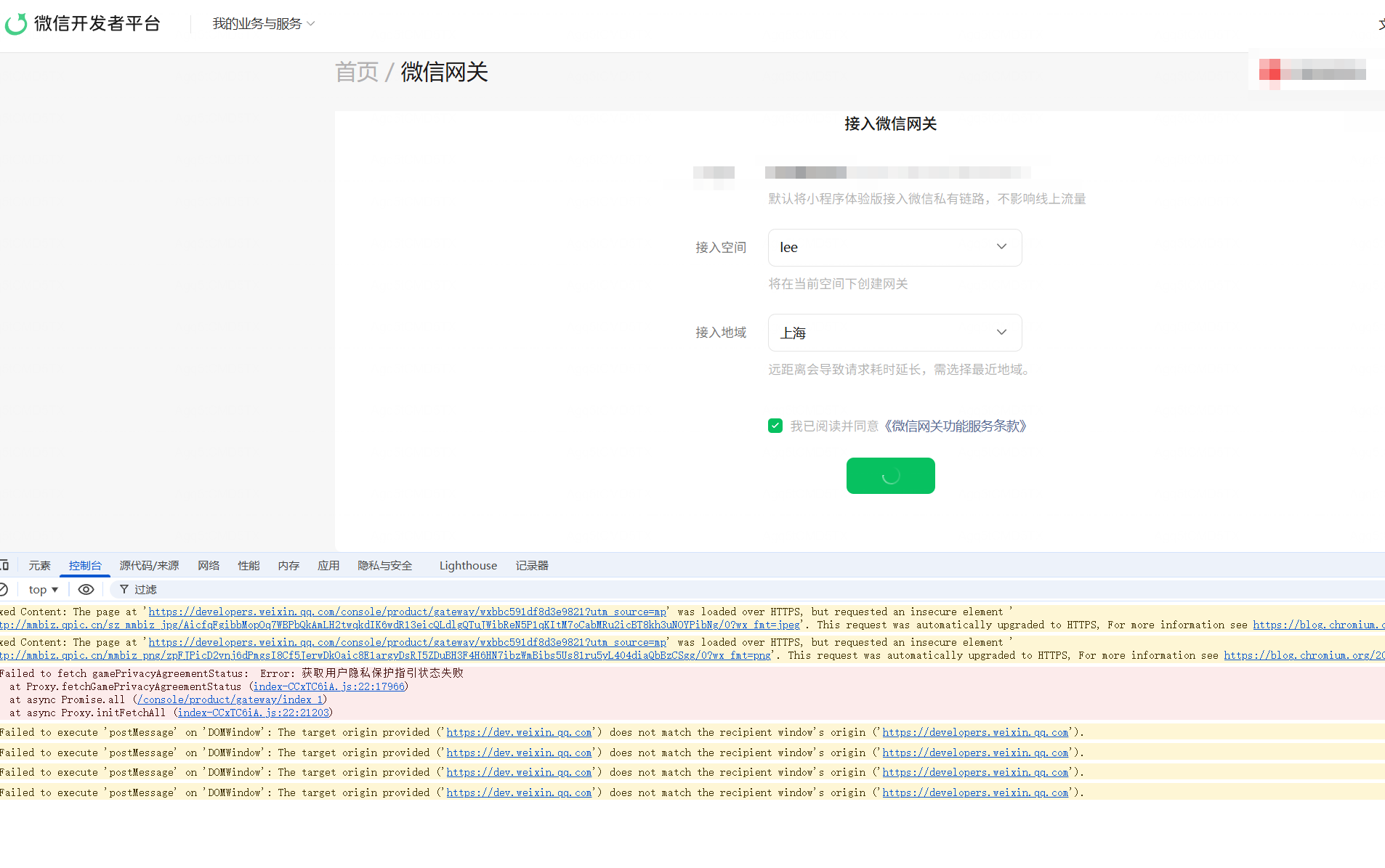
Task: Open the mmbiz.qpic.cn mmbiz_png image URL
Action: tap(385, 655)
